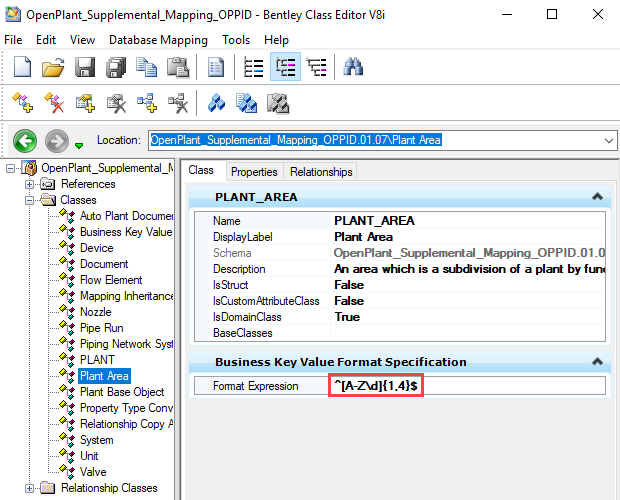Collapse the OpenPlant_Supplemental root node
Screen dimensions: 620x500
click(10, 168)
